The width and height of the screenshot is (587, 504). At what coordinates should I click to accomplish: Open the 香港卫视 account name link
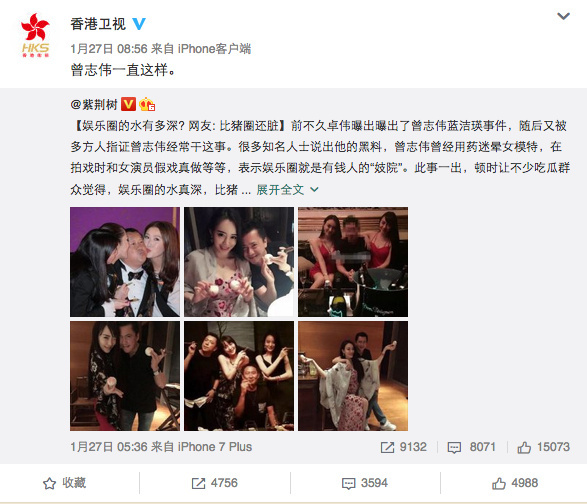tap(98, 24)
